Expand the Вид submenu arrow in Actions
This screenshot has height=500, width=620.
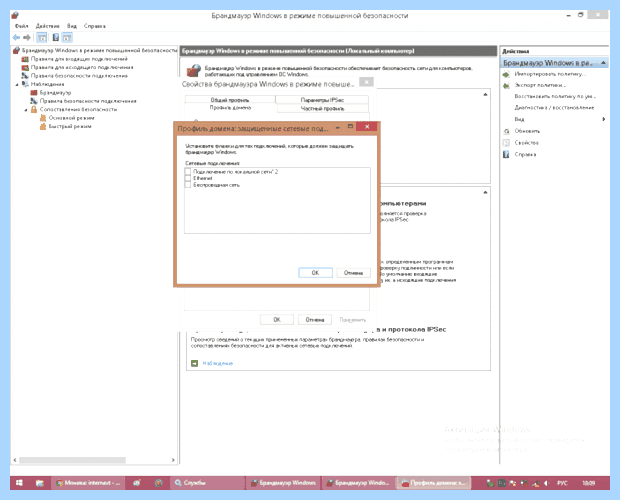coord(604,119)
